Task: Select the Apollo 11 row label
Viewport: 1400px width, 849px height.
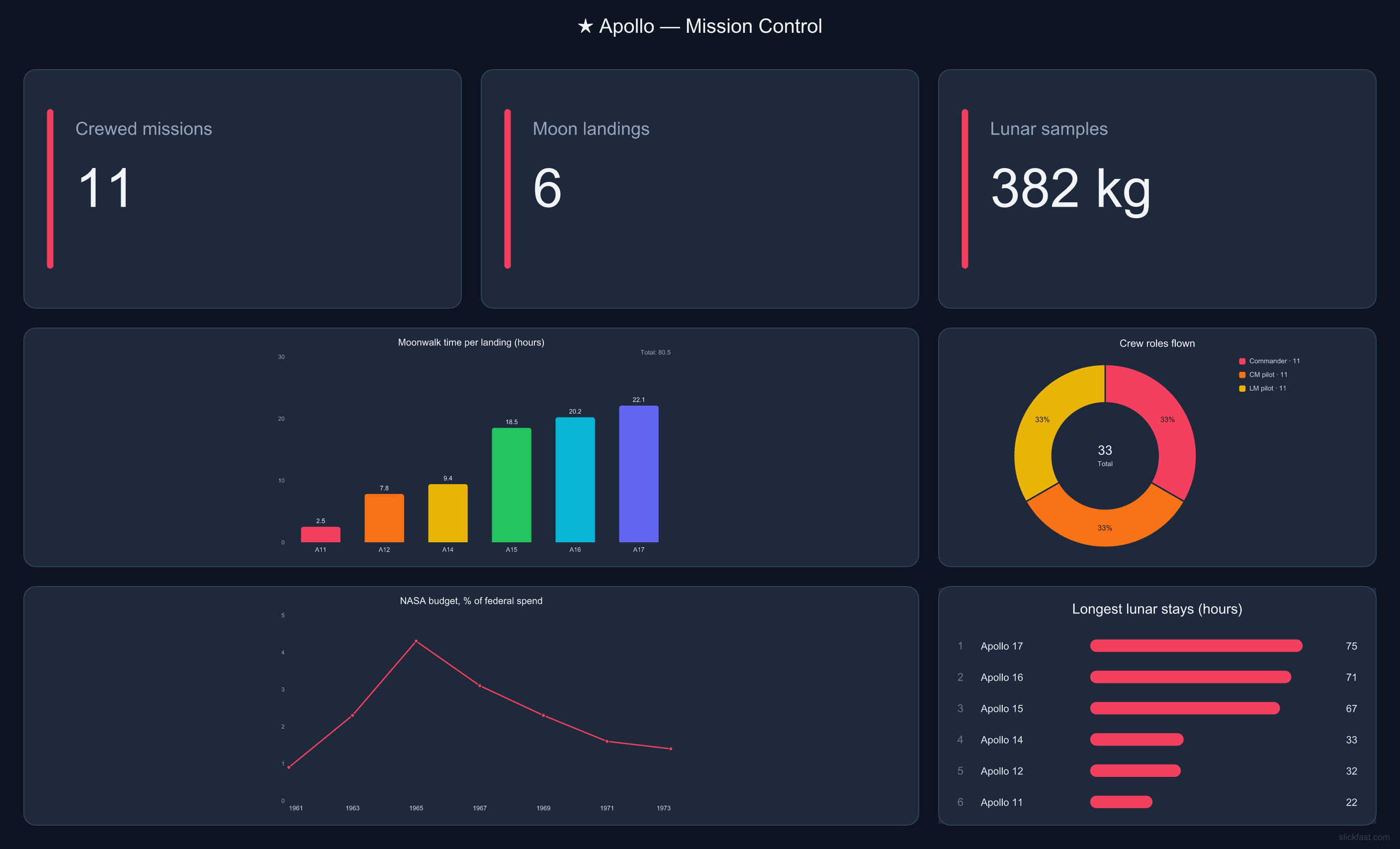Action: coord(1001,802)
